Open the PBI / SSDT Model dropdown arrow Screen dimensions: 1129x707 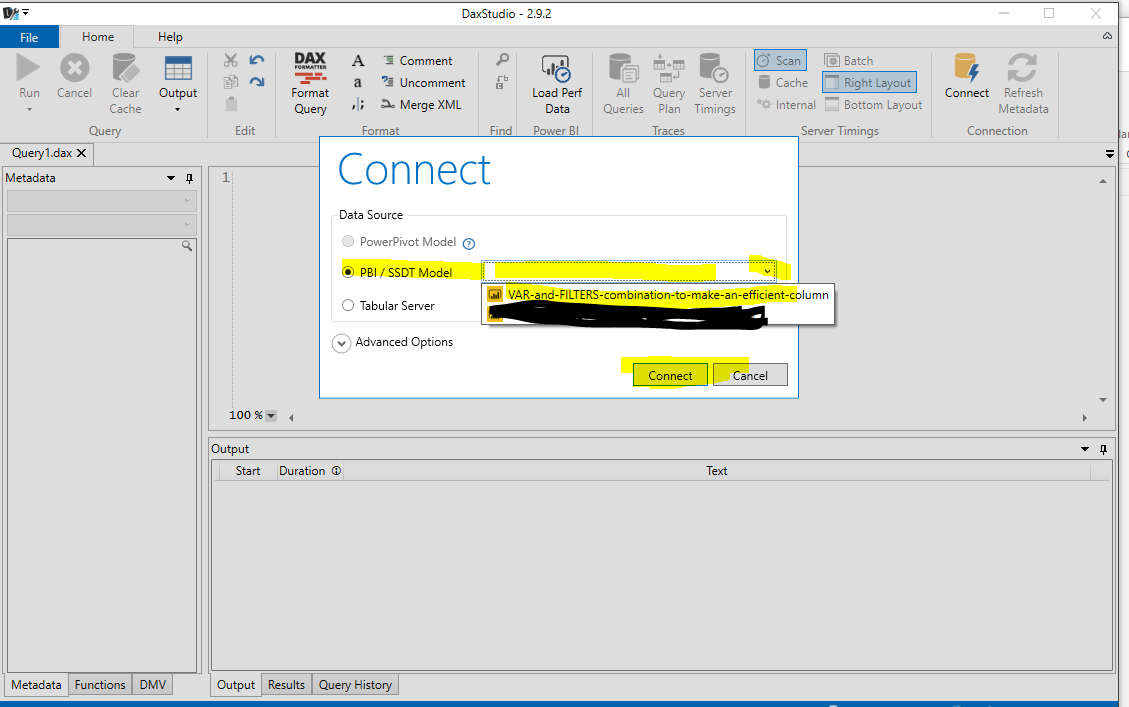(x=768, y=271)
